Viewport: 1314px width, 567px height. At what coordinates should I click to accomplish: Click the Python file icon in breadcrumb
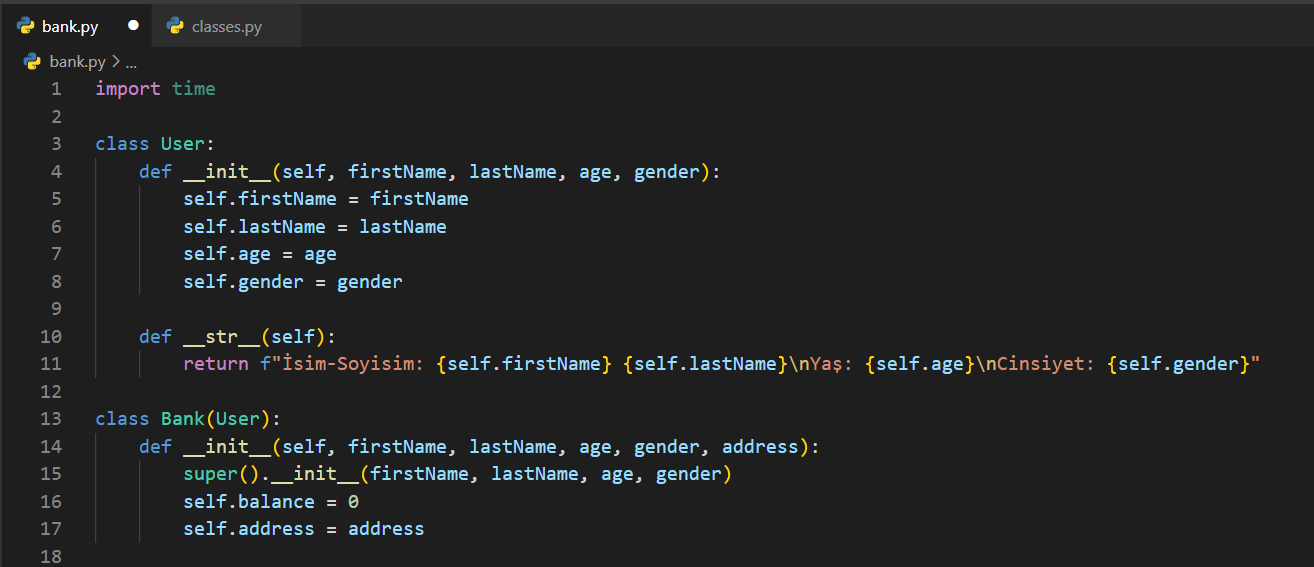point(33,62)
